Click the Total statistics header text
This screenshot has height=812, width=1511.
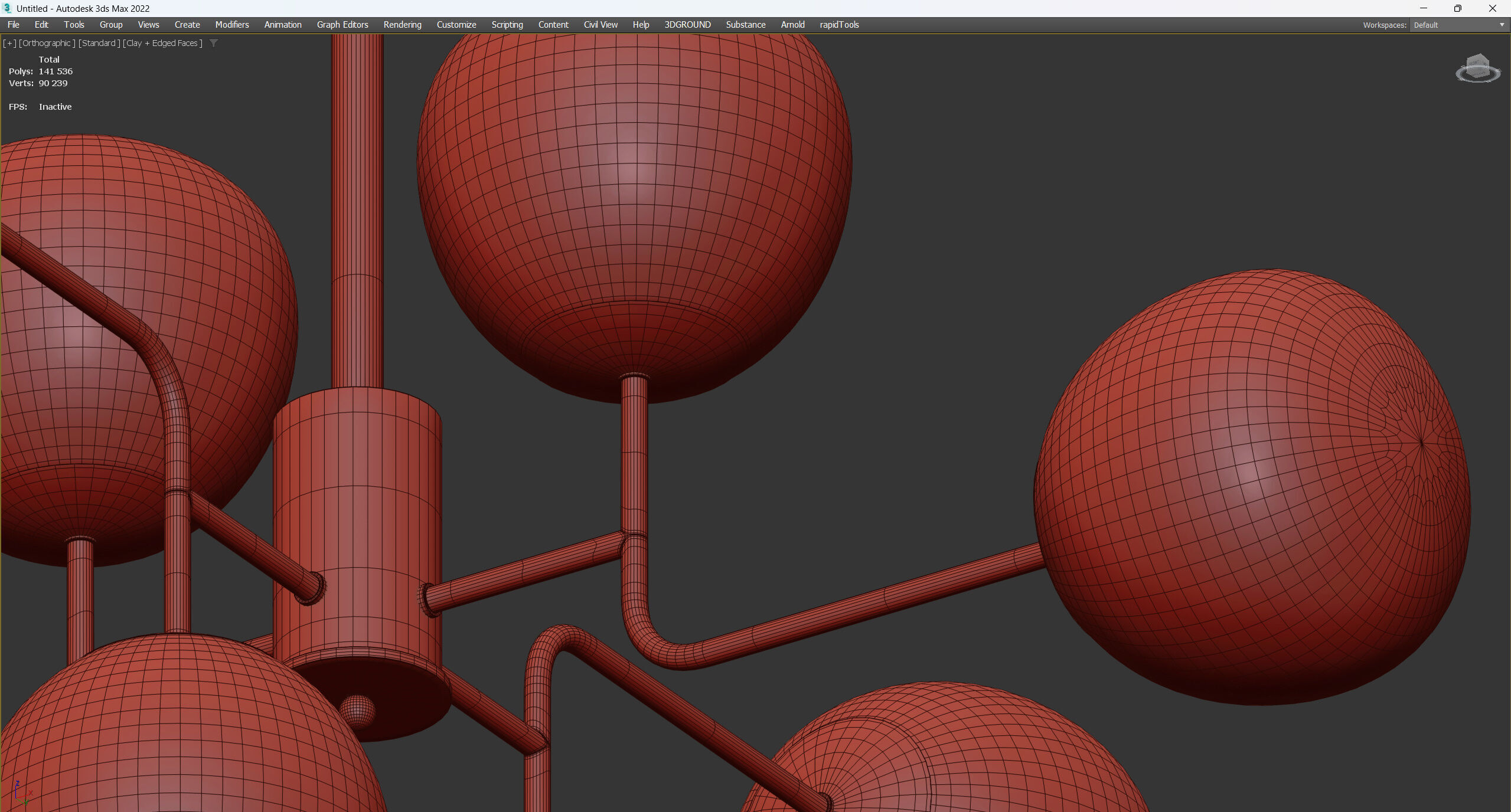(49, 60)
